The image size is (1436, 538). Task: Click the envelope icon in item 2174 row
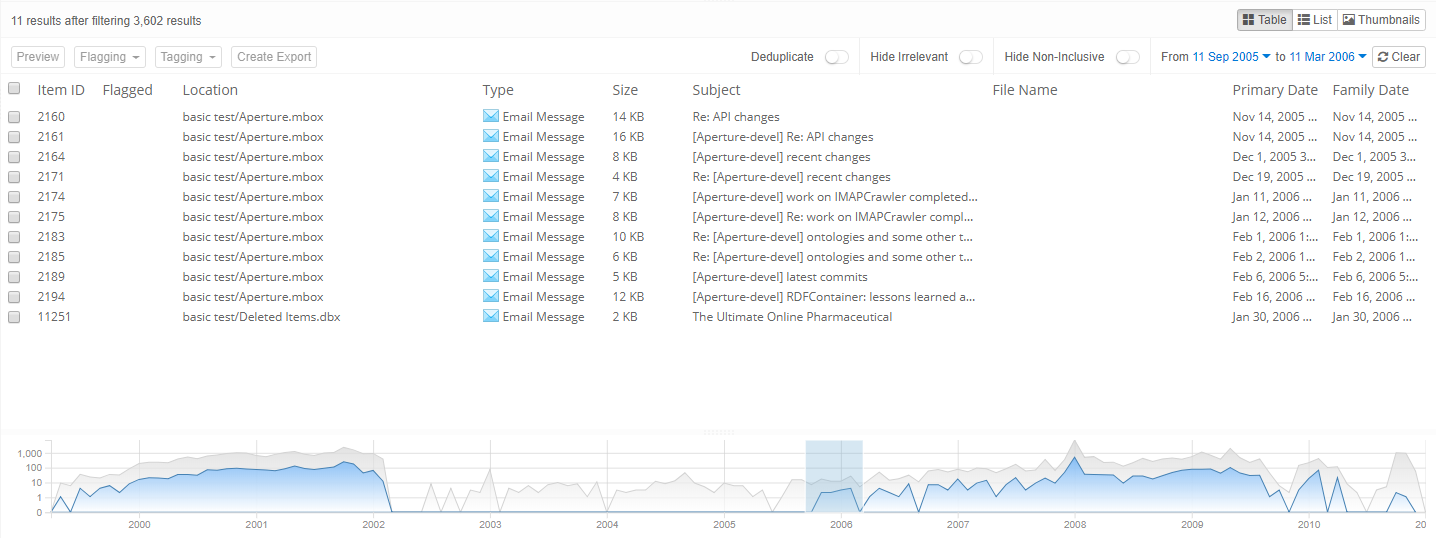coord(490,197)
